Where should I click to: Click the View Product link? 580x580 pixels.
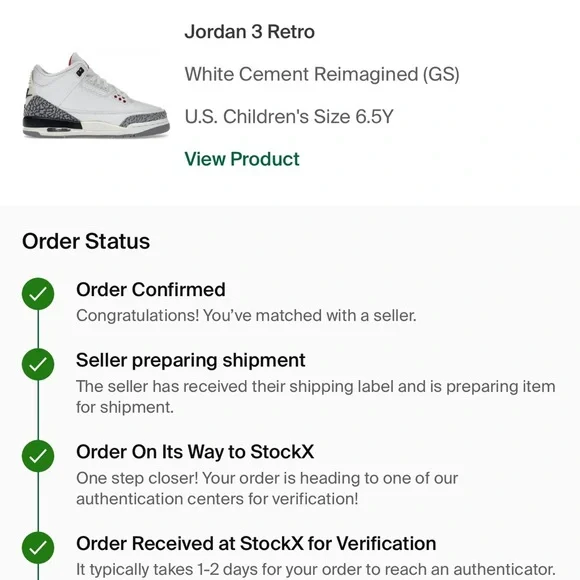click(242, 159)
